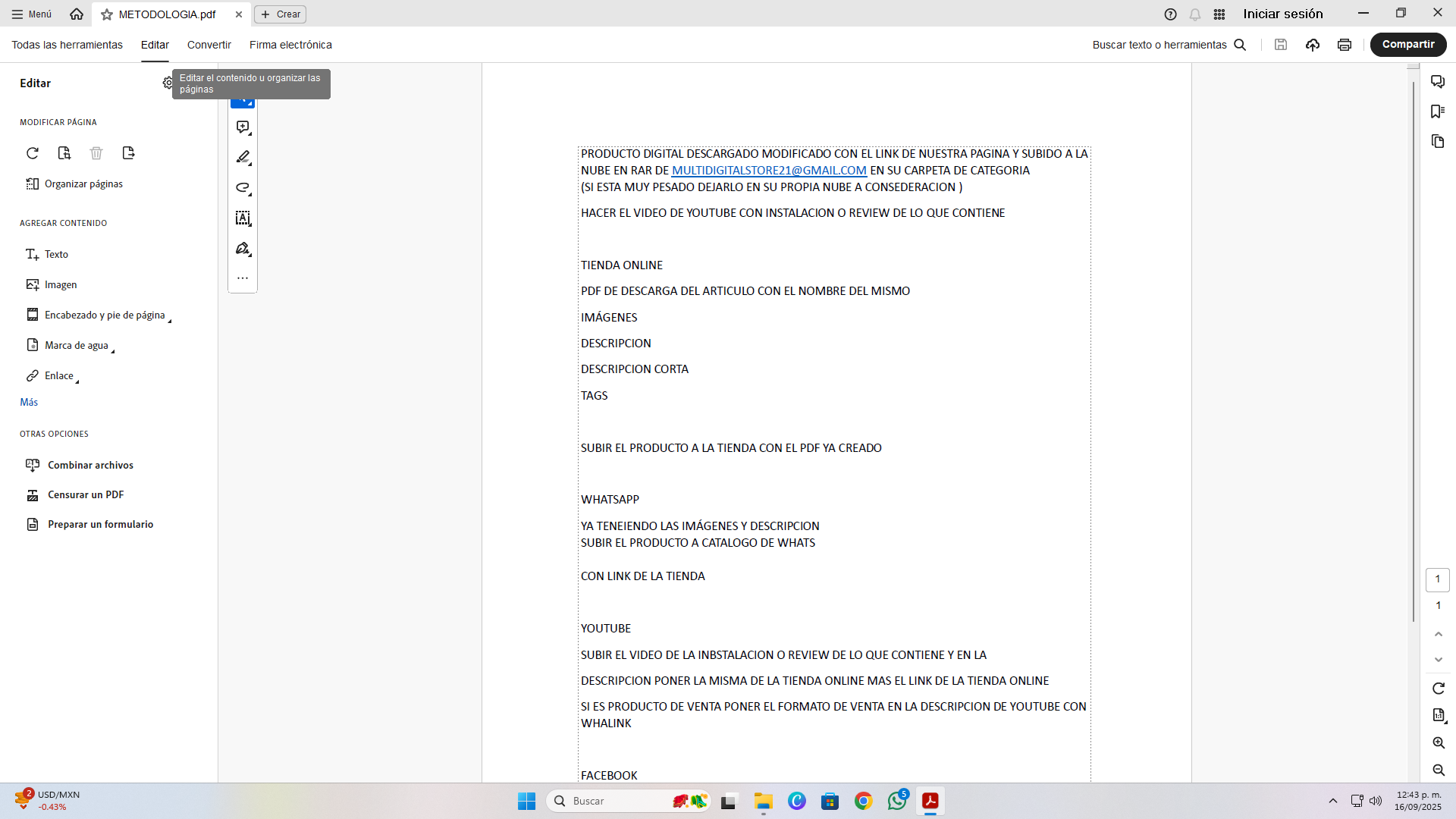Click the Más link in sidebar
Screen dimensions: 1456x819
pos(29,402)
